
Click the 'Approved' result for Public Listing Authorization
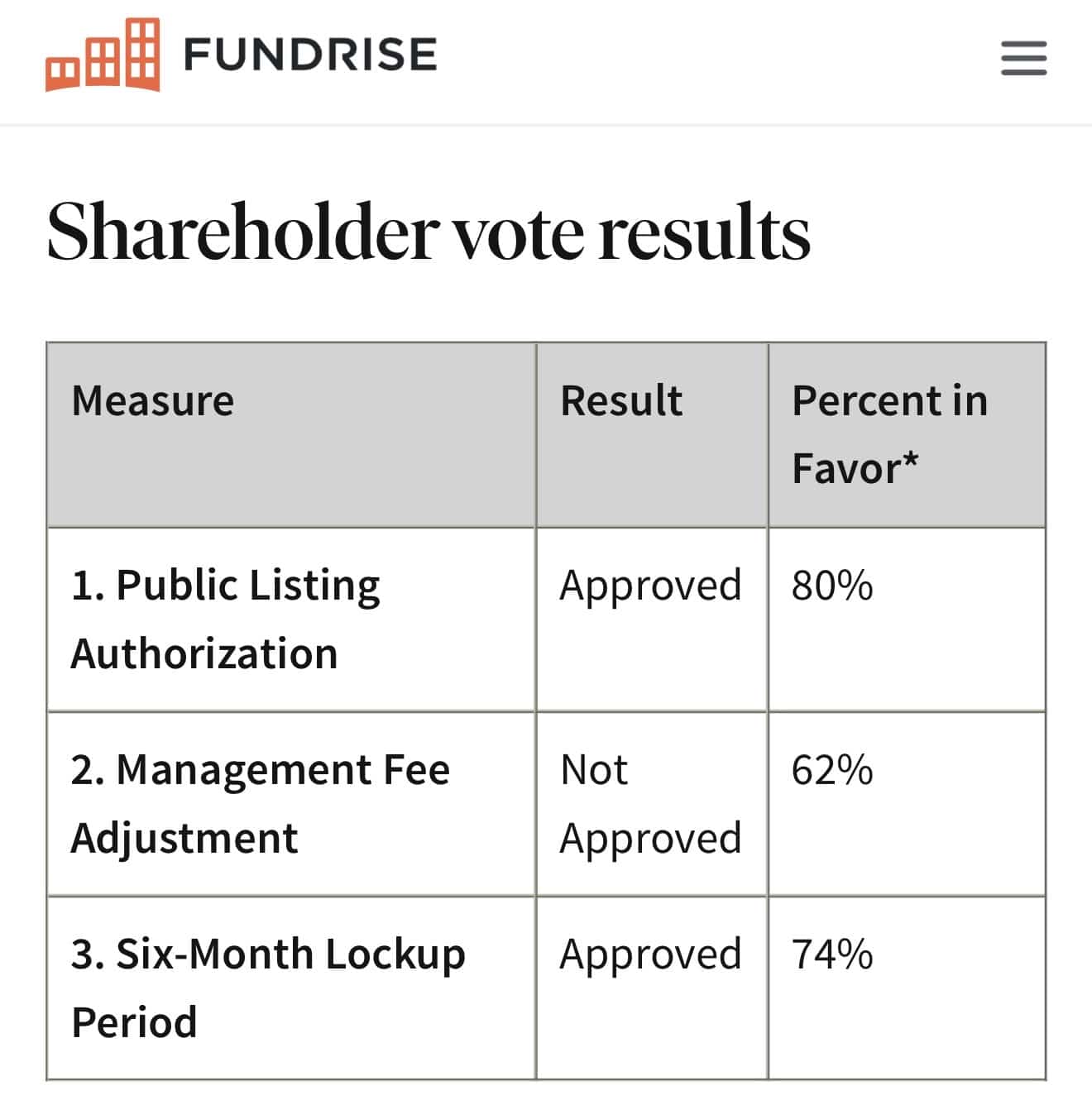[649, 586]
